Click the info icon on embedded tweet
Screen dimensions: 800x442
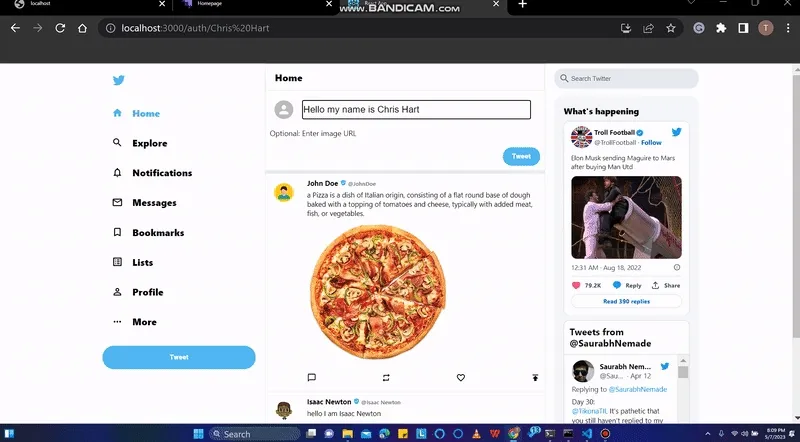677,267
